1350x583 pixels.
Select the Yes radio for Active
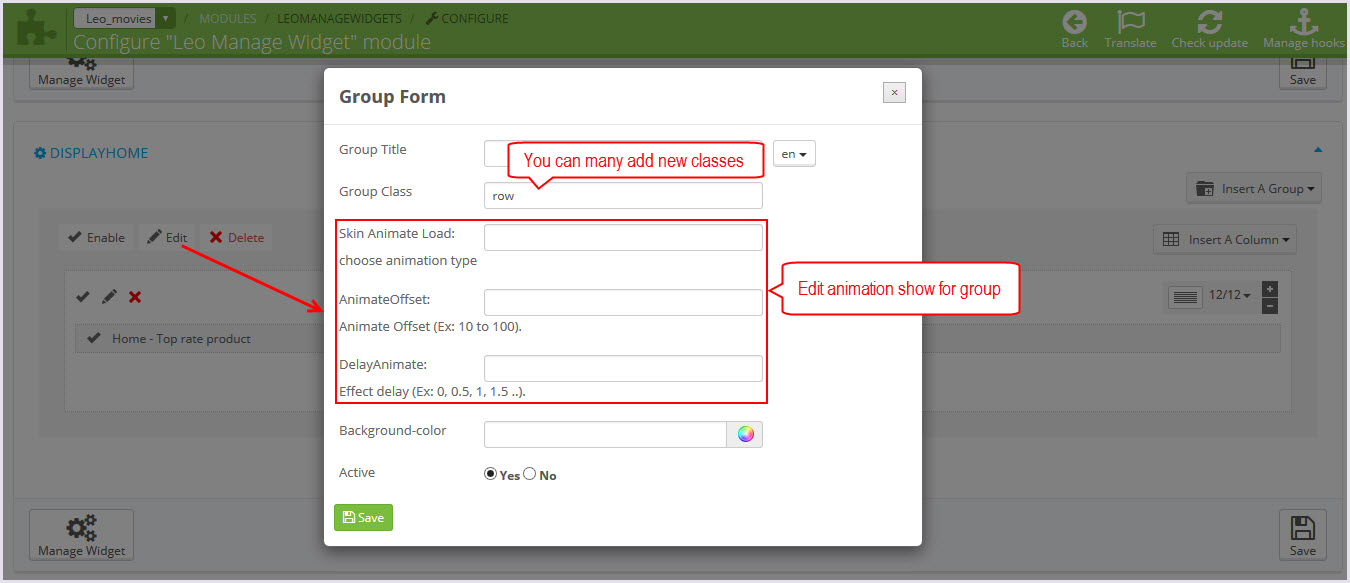[x=490, y=474]
